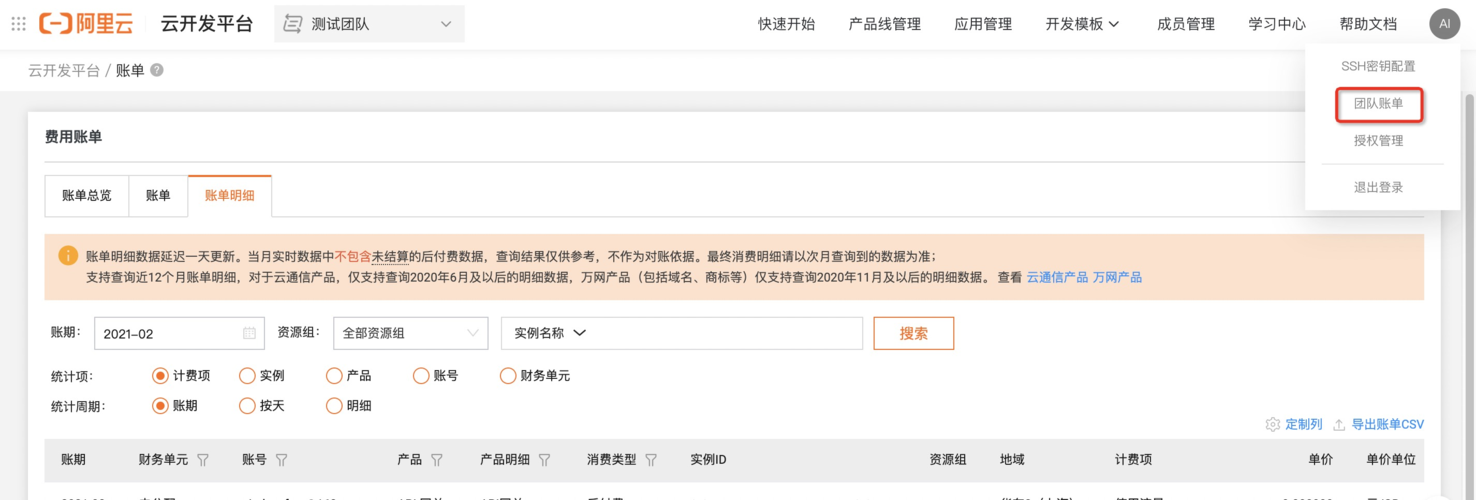Open the AI user avatar menu
The width and height of the screenshot is (1476, 500).
[1445, 24]
